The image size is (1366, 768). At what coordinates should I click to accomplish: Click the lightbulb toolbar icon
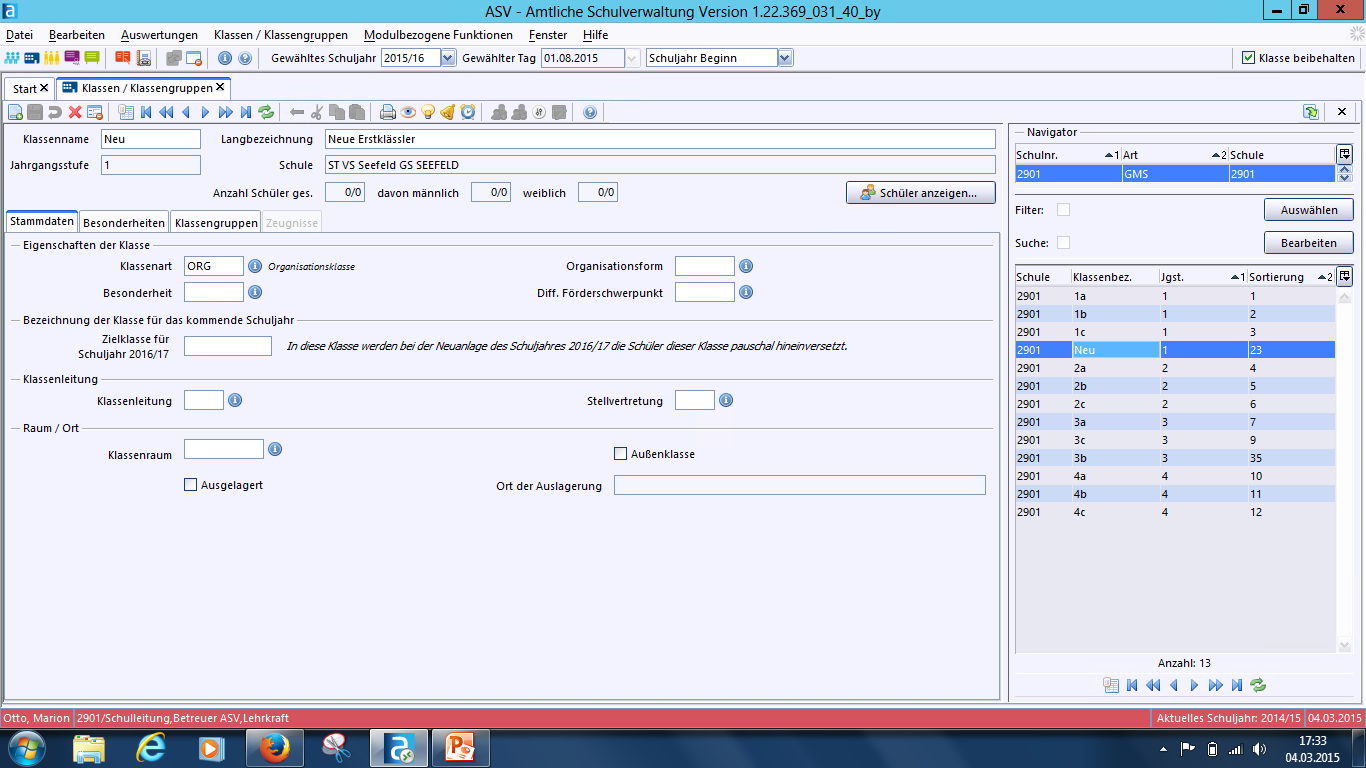tap(428, 112)
